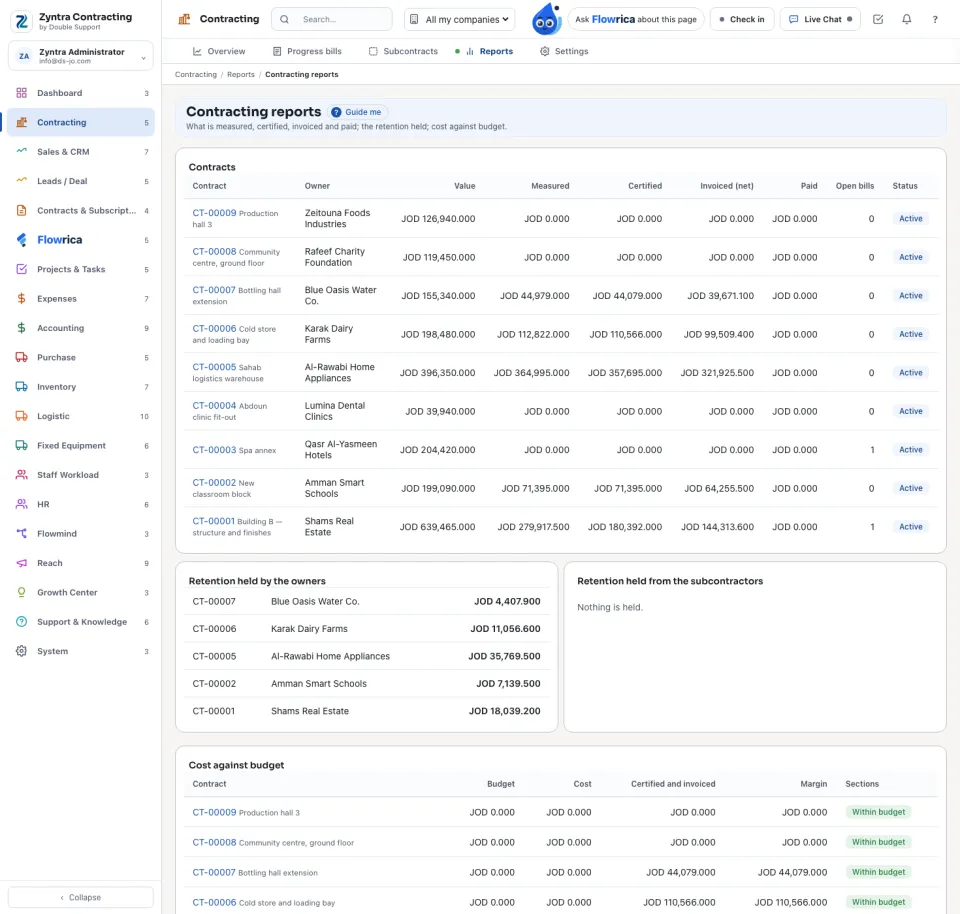Open the Expenses dollar icon
The height and width of the screenshot is (914, 960).
tap(21, 298)
